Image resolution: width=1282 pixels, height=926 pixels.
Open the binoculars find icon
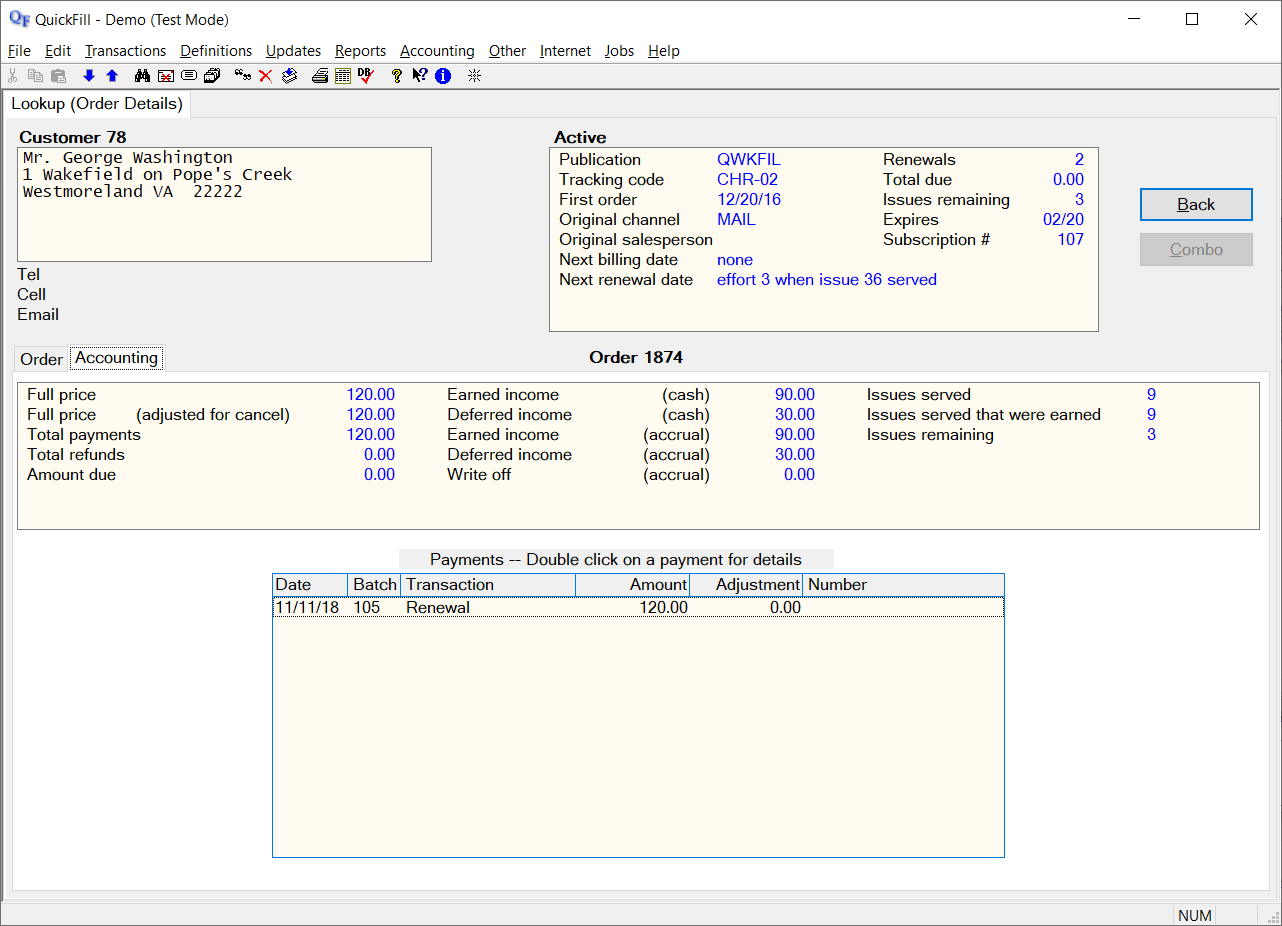[x=142, y=76]
